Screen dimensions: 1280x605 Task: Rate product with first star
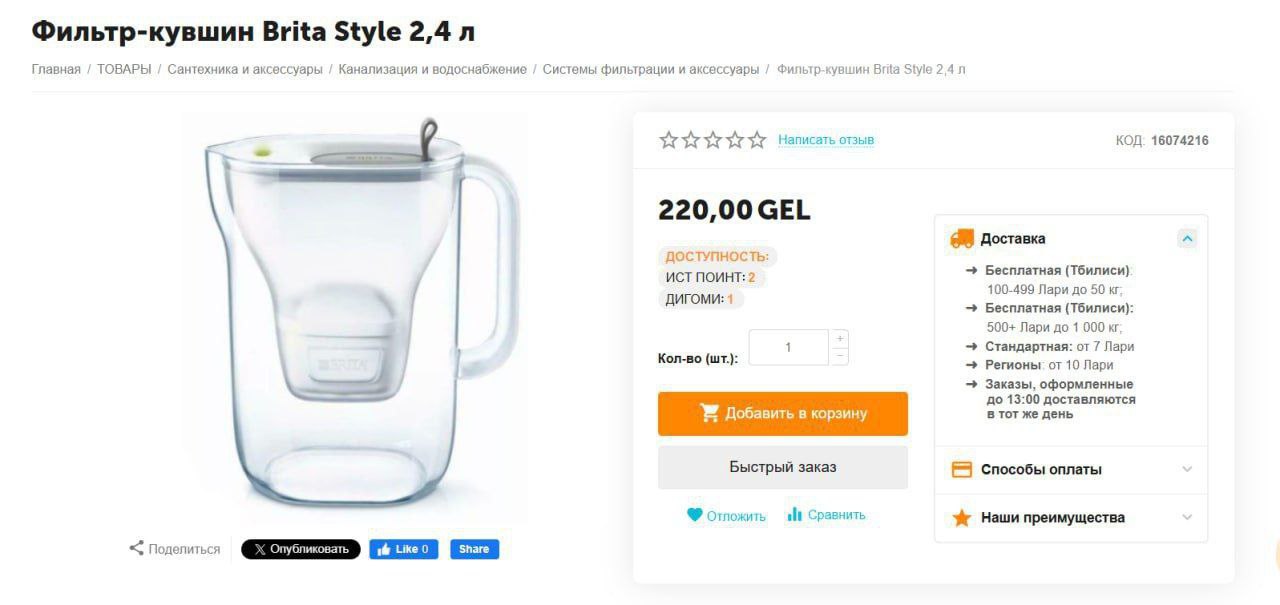pyautogui.click(x=669, y=140)
